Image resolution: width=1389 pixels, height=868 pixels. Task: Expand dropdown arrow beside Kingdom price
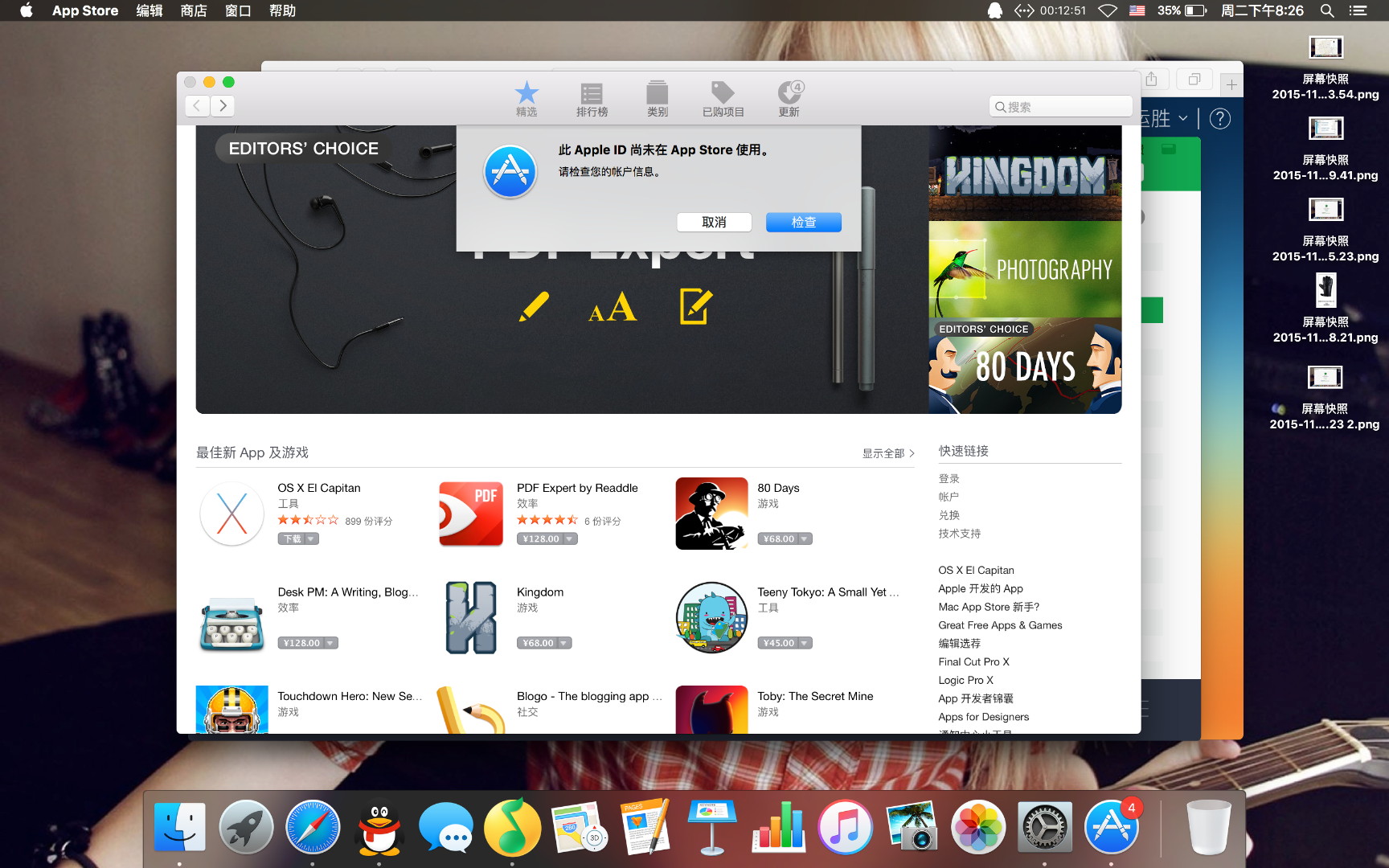pos(564,643)
